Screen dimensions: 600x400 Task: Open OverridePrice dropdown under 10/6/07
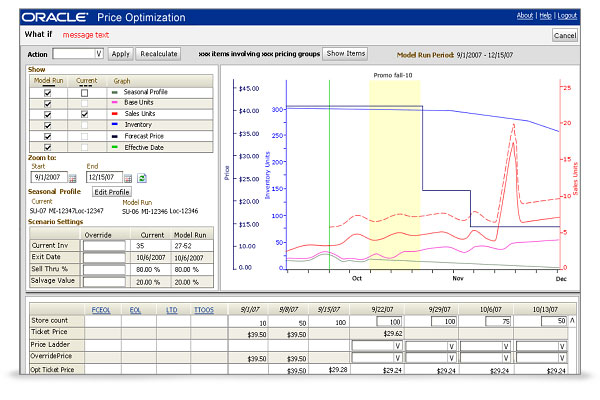pyautogui.click(x=486, y=358)
